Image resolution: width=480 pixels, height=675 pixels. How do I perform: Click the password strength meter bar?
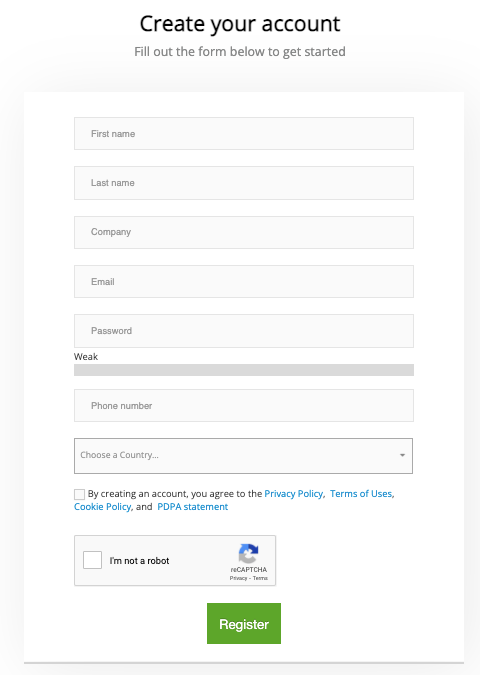pyautogui.click(x=244, y=370)
